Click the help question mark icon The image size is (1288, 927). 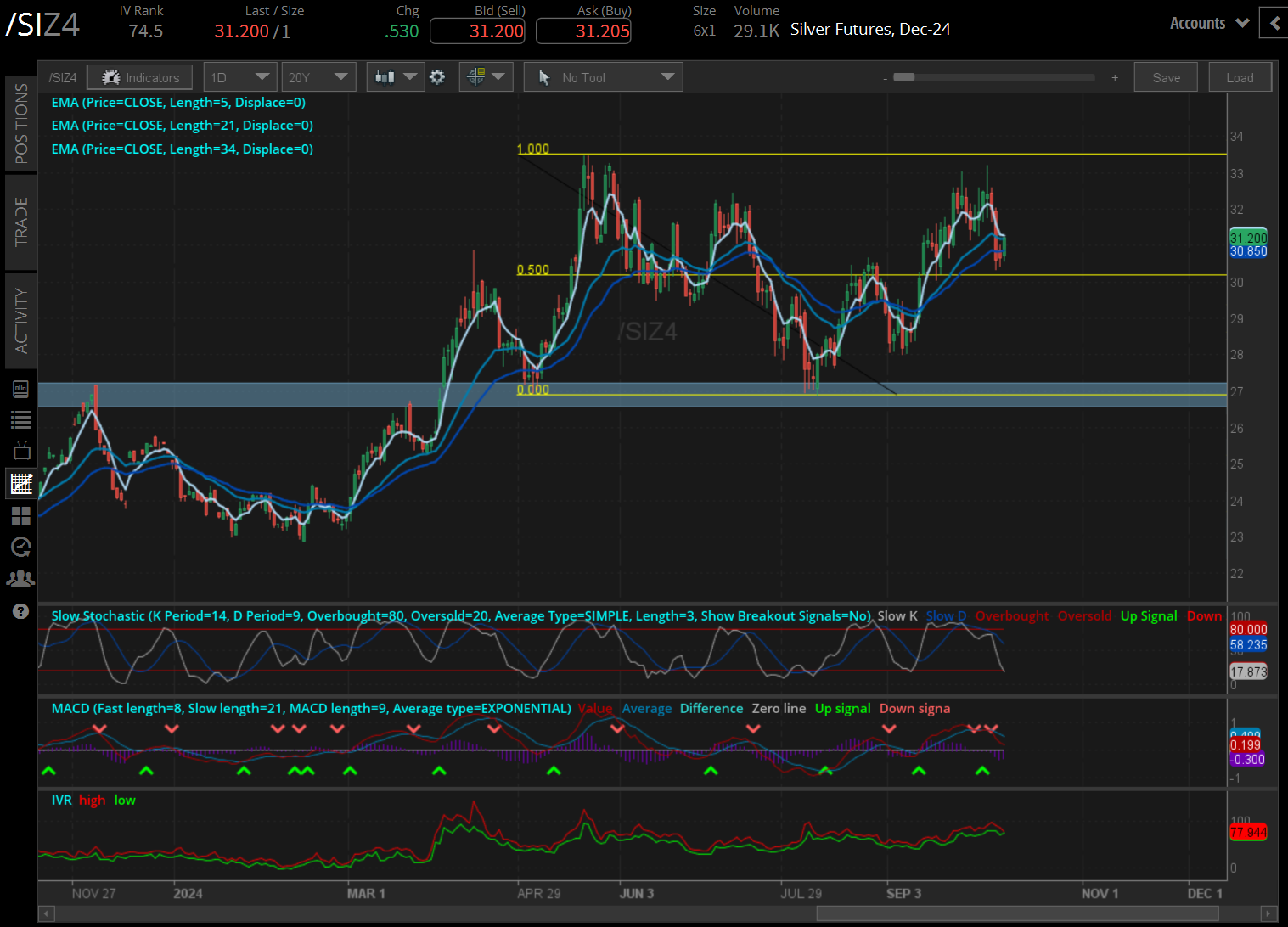pyautogui.click(x=20, y=611)
